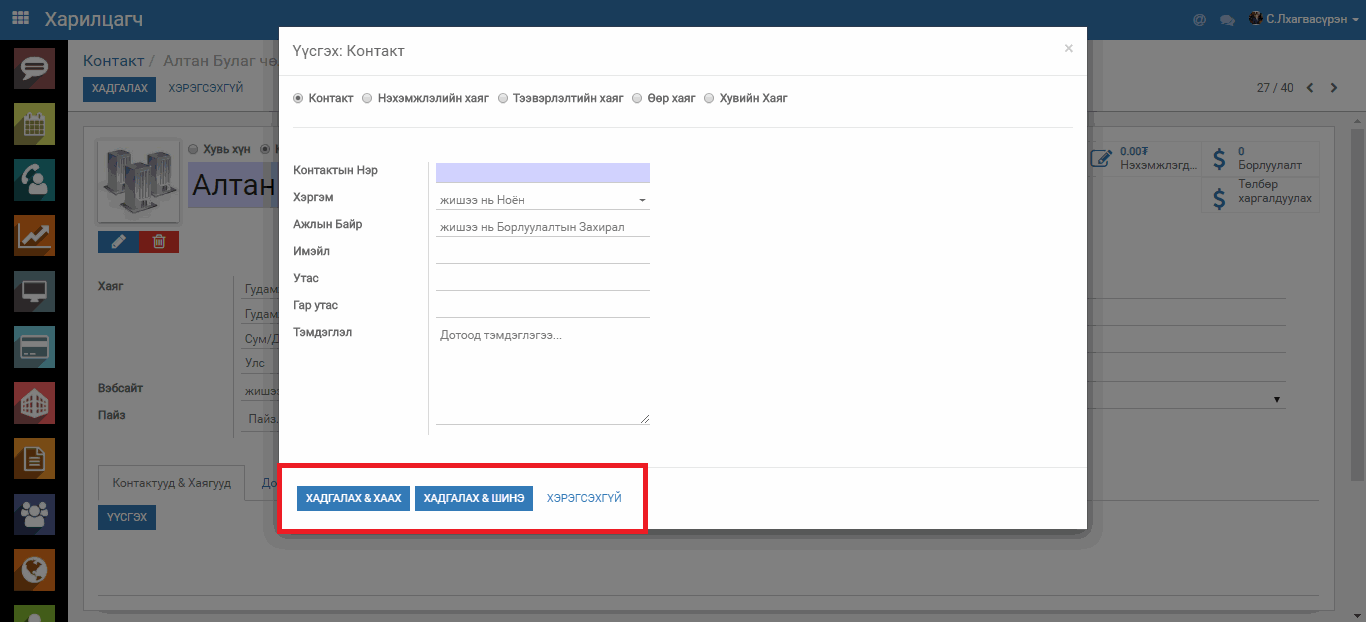The height and width of the screenshot is (622, 1366).
Task: Click the red building app icon
Action: coord(34,403)
